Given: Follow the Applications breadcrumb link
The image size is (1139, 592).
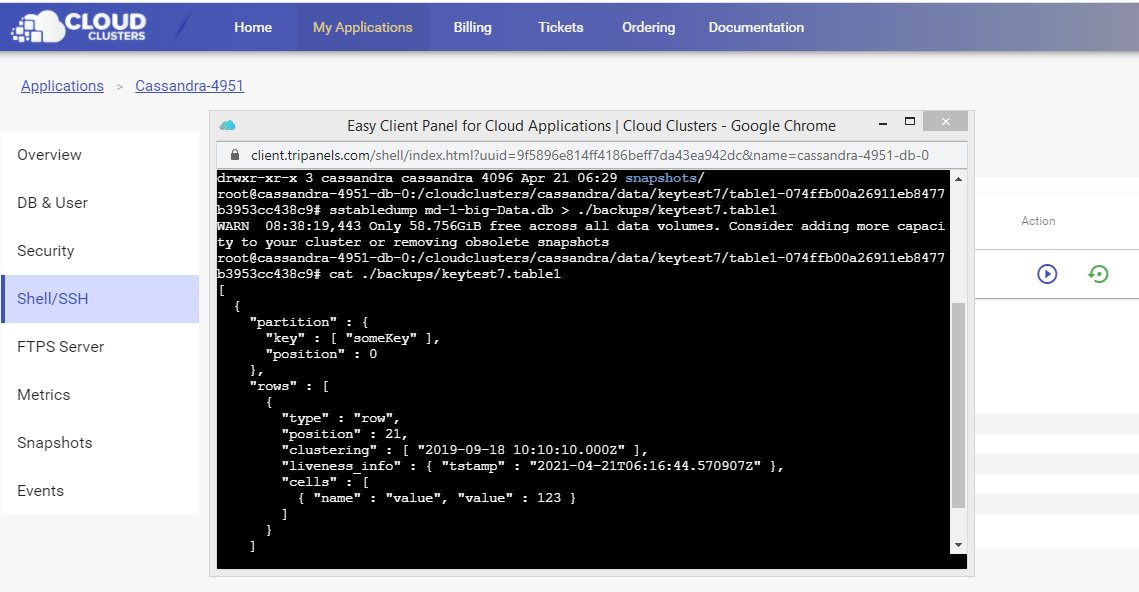Looking at the screenshot, I should point(62,86).
